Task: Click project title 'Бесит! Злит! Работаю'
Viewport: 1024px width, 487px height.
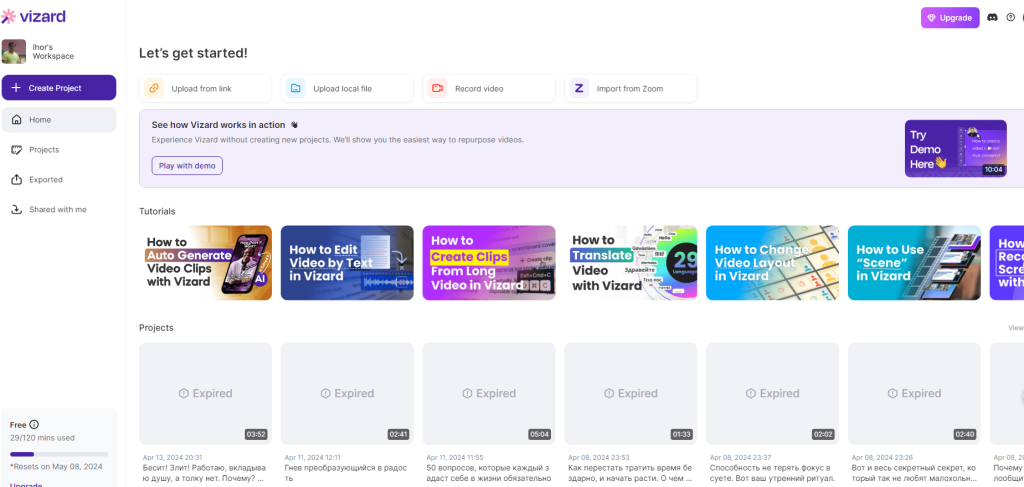Action: (x=206, y=473)
